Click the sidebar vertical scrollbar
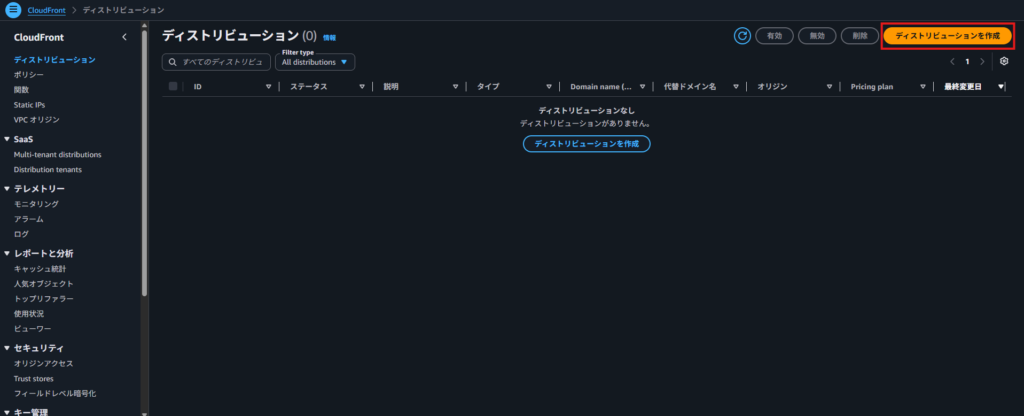Viewport: 1024px width, 416px height. click(x=144, y=163)
